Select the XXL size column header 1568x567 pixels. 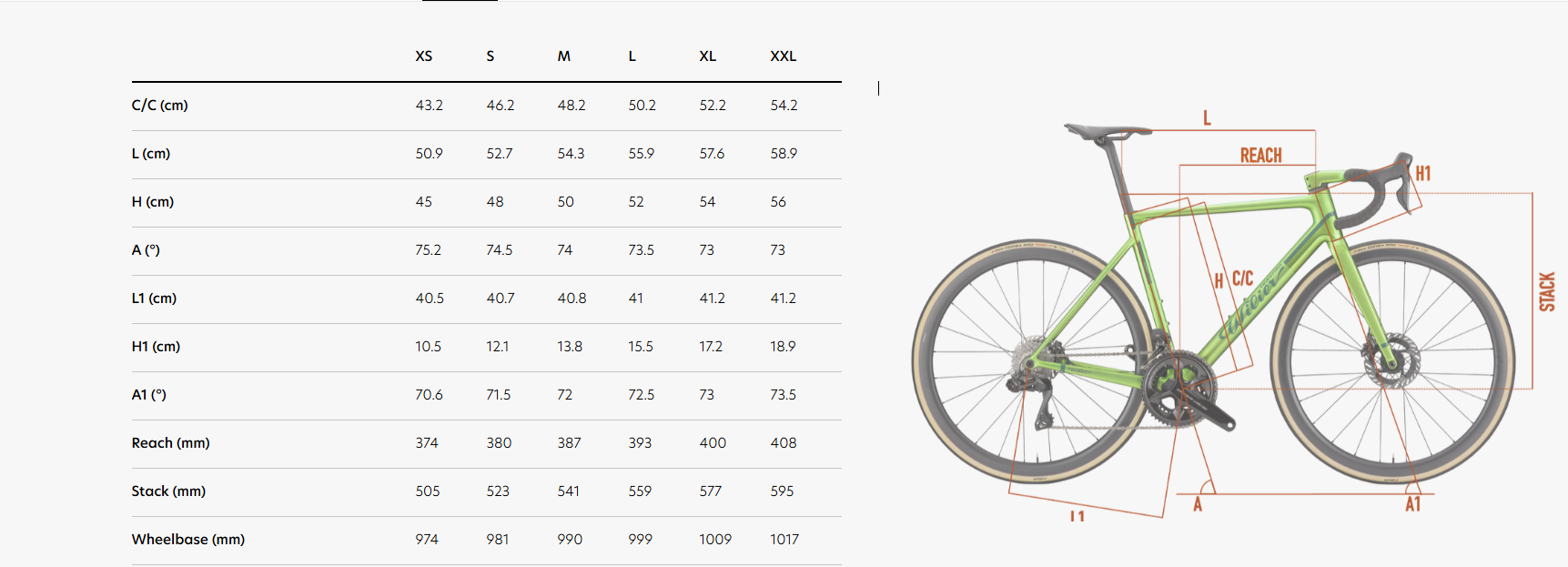tap(783, 56)
